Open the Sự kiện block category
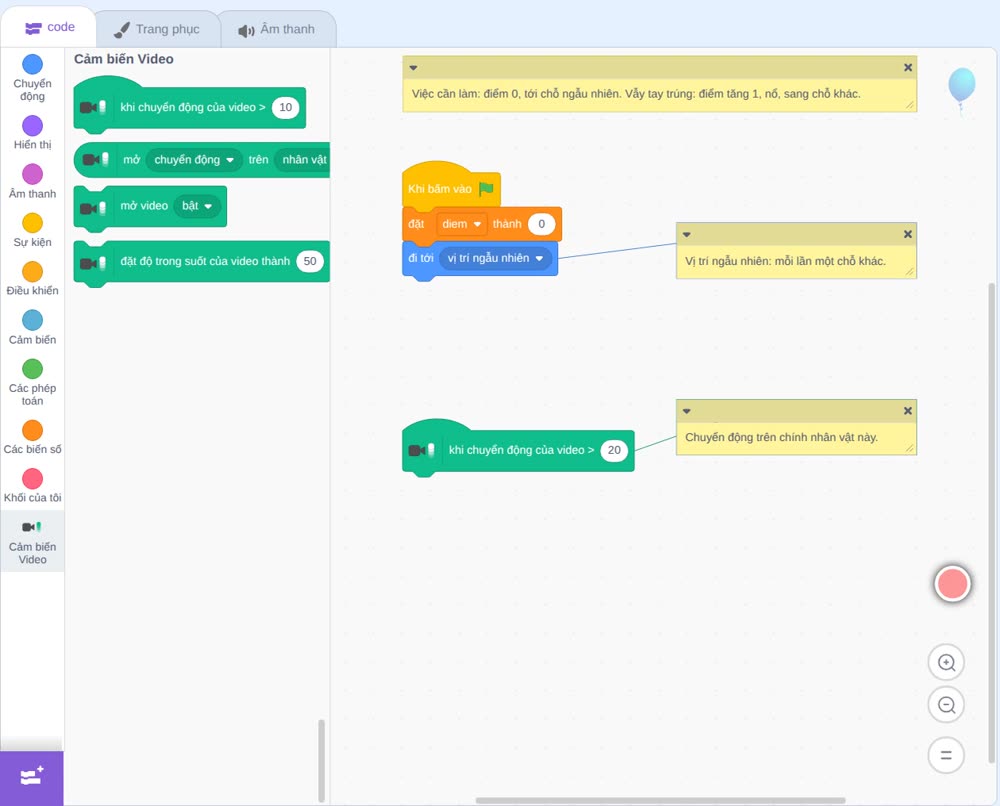The image size is (1000, 806). (x=32, y=230)
